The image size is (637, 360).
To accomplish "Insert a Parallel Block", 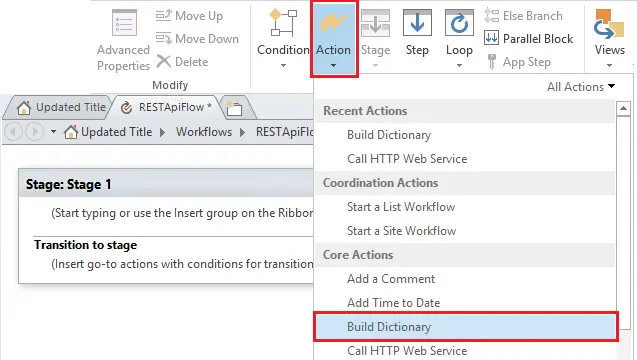I will point(528,39).
